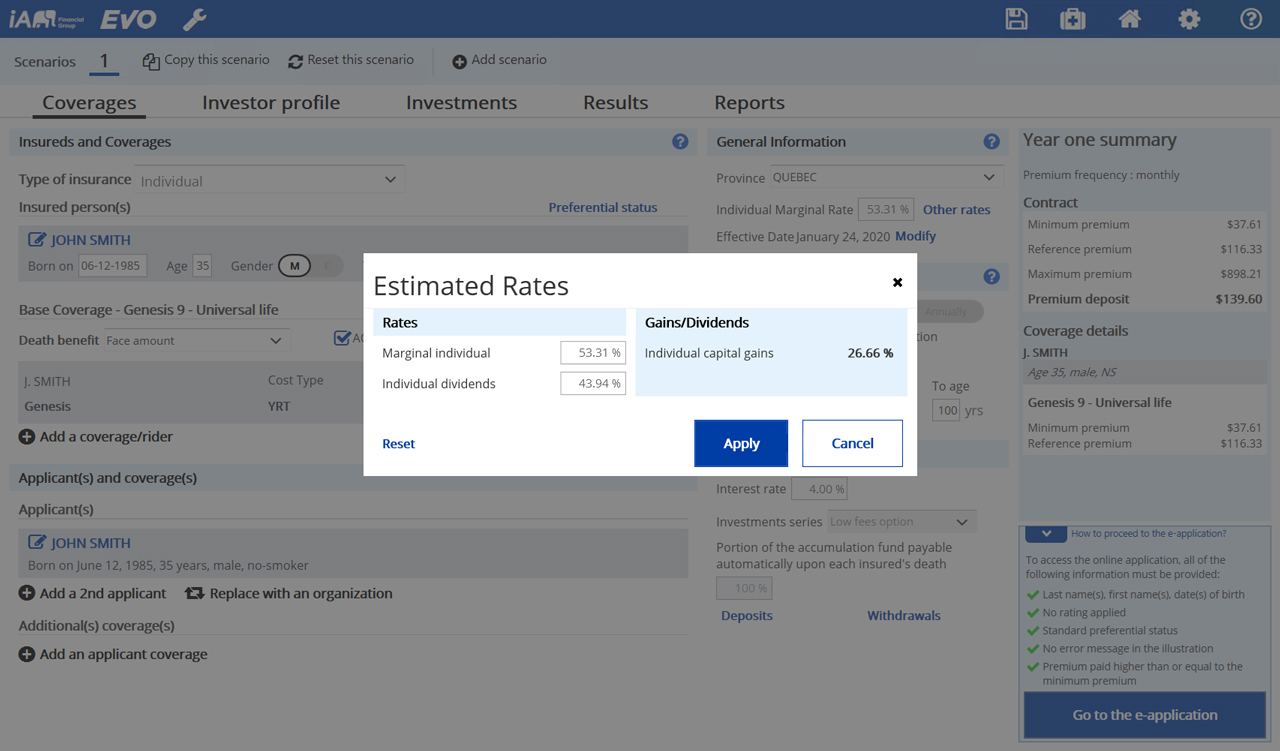Viewport: 1280px width, 751px height.
Task: Switch to Investor profile tab
Action: [x=271, y=103]
